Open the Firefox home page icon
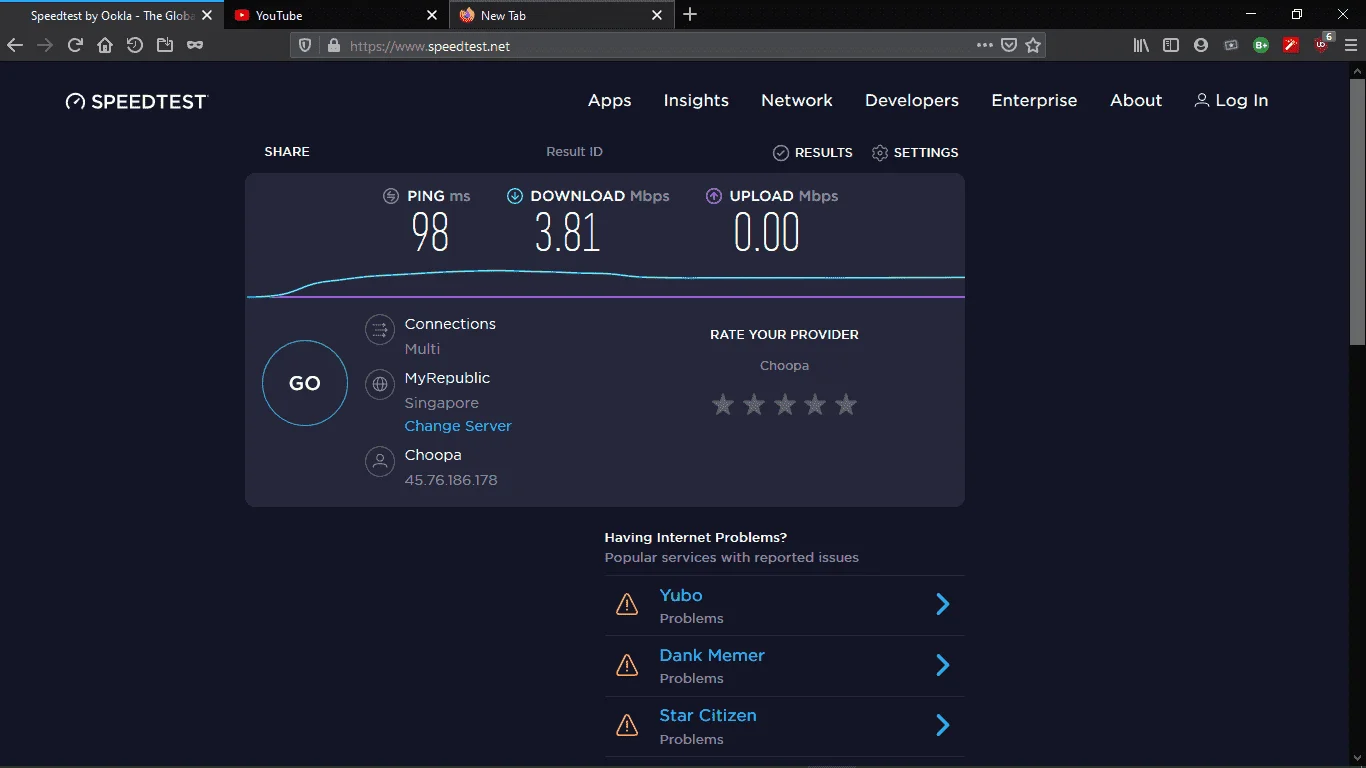 pyautogui.click(x=105, y=45)
